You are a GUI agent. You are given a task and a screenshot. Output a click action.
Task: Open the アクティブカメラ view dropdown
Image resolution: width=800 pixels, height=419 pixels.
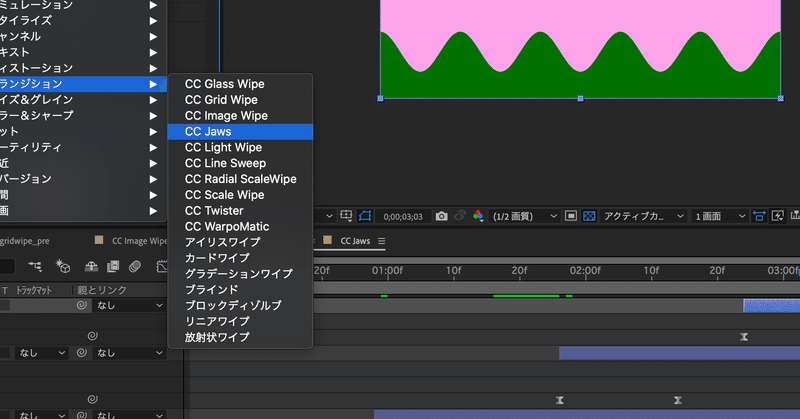coord(643,216)
